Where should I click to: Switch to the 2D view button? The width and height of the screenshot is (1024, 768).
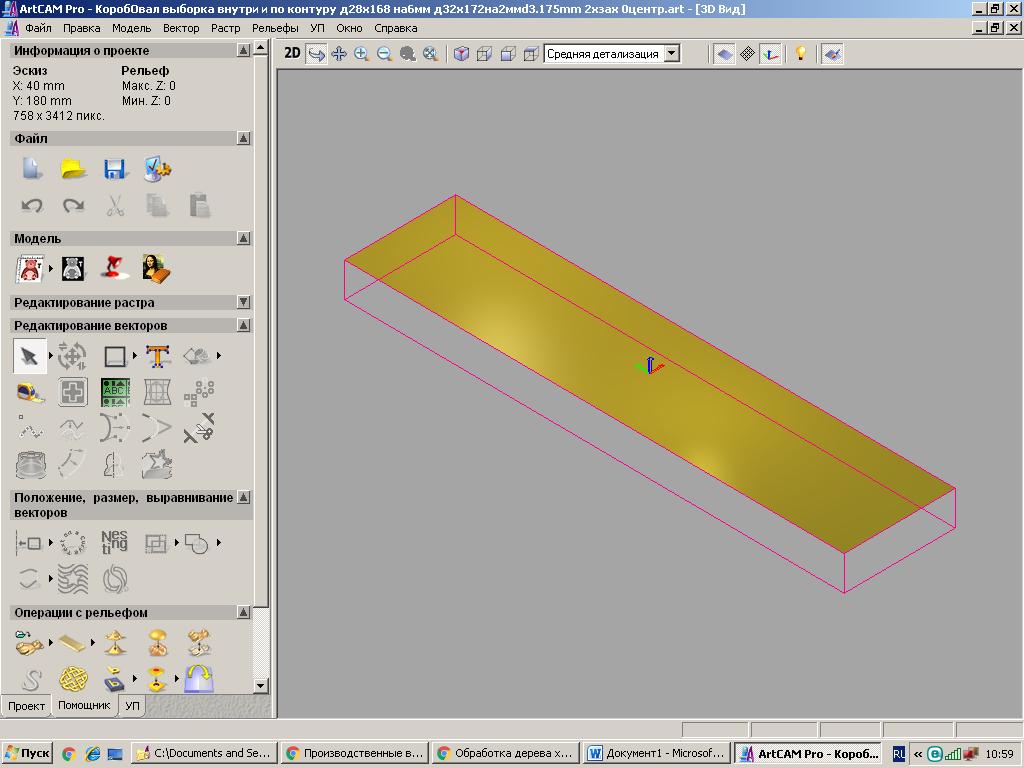coord(292,54)
